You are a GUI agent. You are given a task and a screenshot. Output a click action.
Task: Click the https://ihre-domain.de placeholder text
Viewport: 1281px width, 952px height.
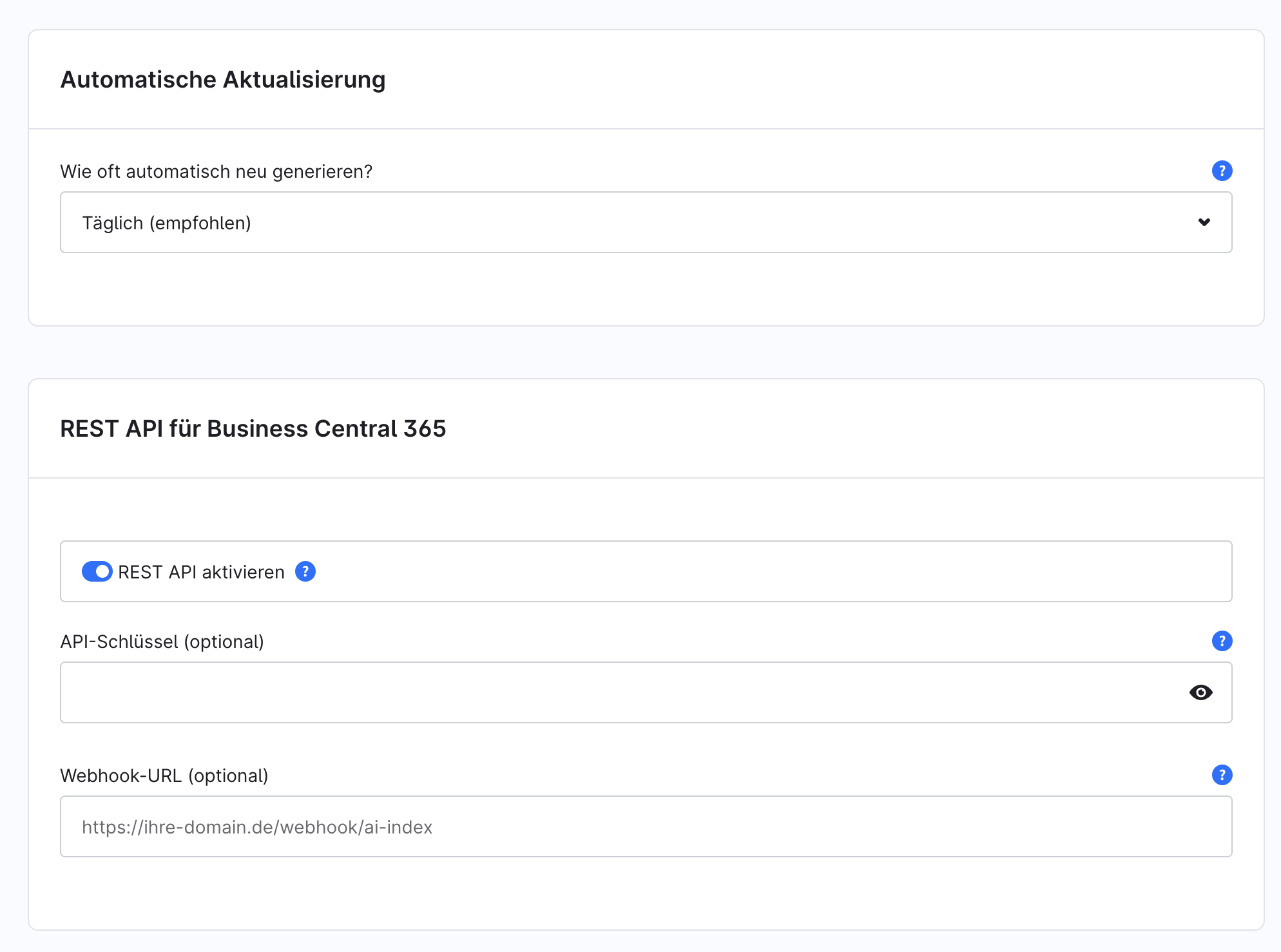(256, 827)
